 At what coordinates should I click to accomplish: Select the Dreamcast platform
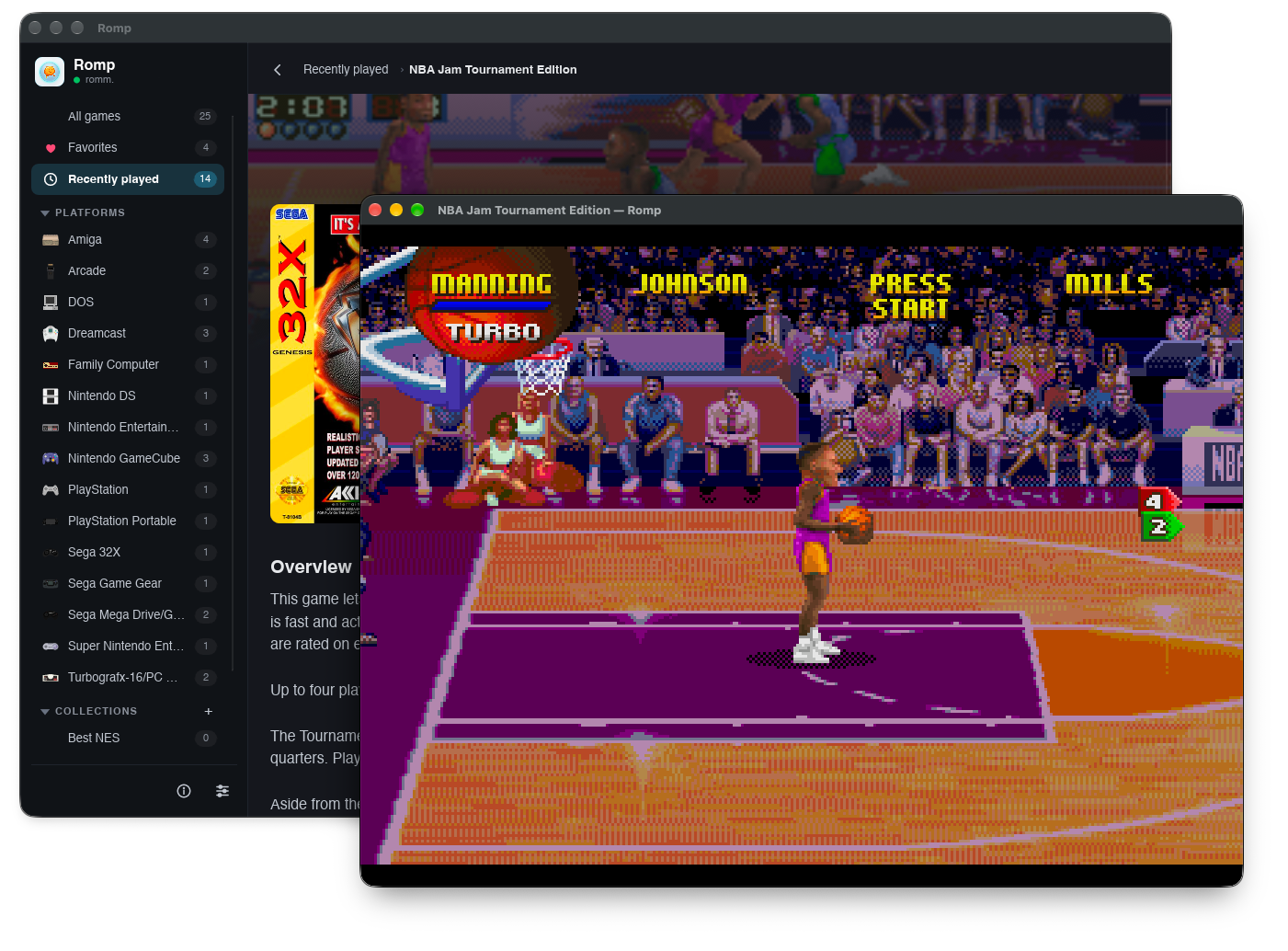tap(128, 334)
